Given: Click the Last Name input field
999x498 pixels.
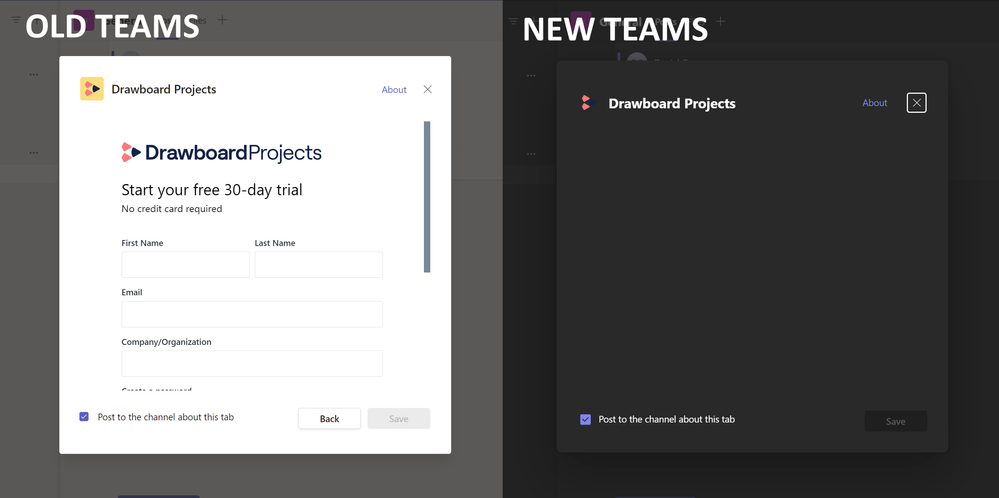Looking at the screenshot, I should point(319,264).
